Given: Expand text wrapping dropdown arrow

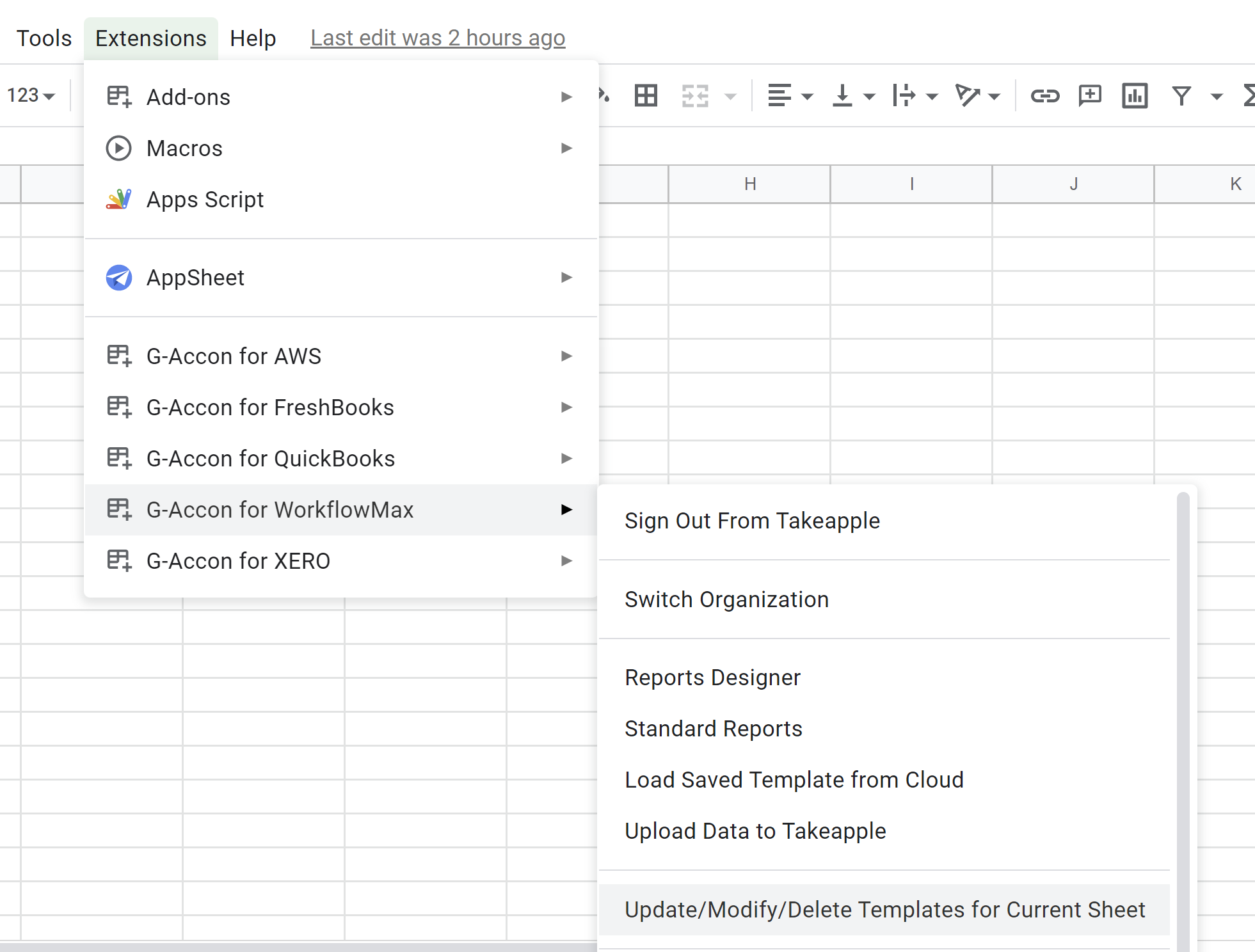Looking at the screenshot, I should (x=932, y=97).
